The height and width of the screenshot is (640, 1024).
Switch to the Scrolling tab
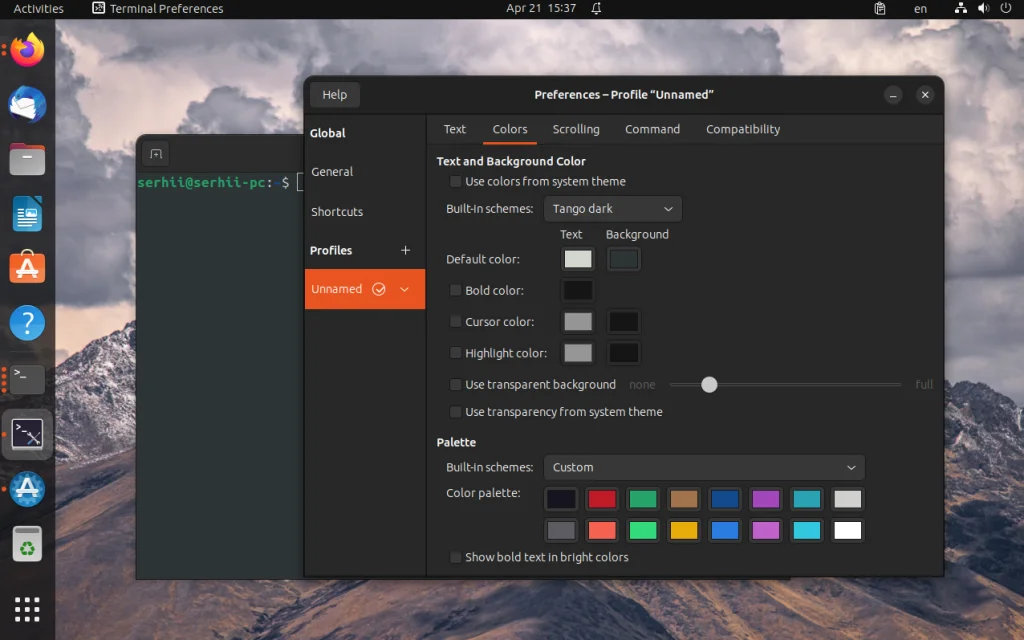[x=576, y=129]
